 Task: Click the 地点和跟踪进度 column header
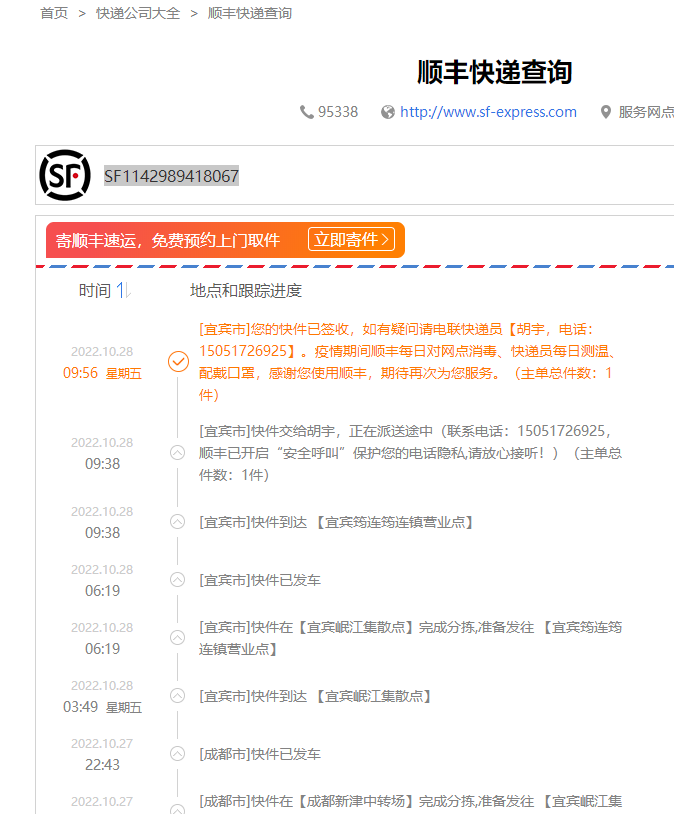point(246,291)
